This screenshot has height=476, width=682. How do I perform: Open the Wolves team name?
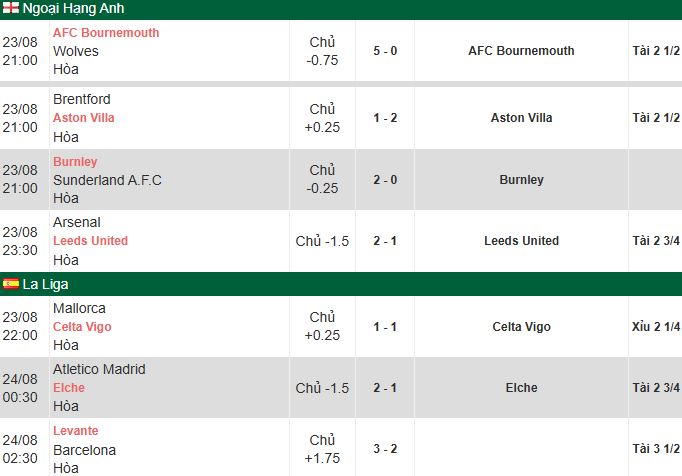[76, 51]
